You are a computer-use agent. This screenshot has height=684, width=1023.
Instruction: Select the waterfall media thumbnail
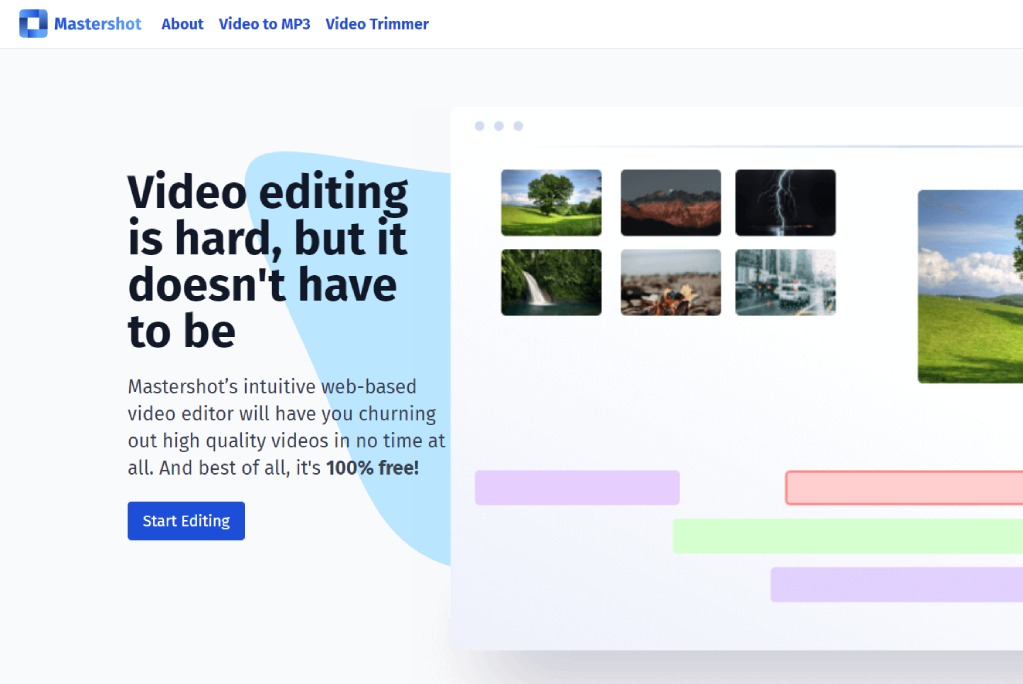coord(550,282)
